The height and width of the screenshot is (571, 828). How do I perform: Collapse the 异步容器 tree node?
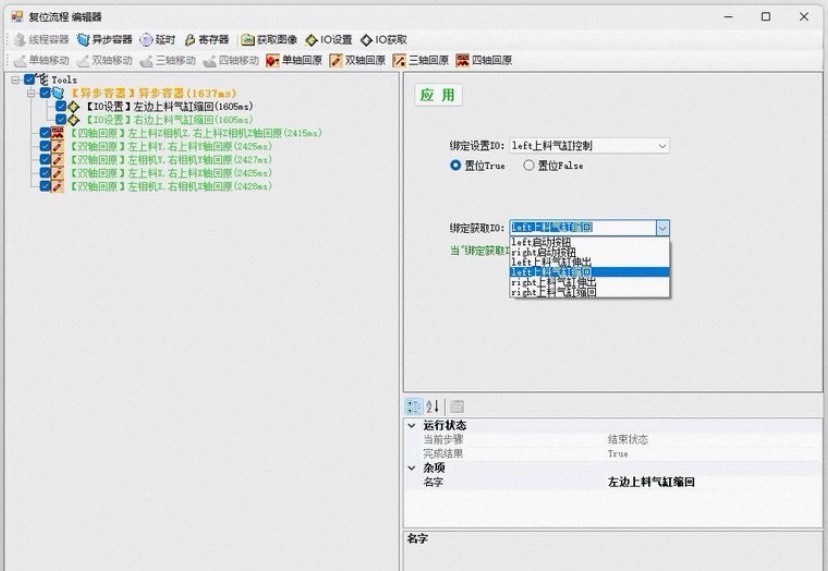click(31, 93)
